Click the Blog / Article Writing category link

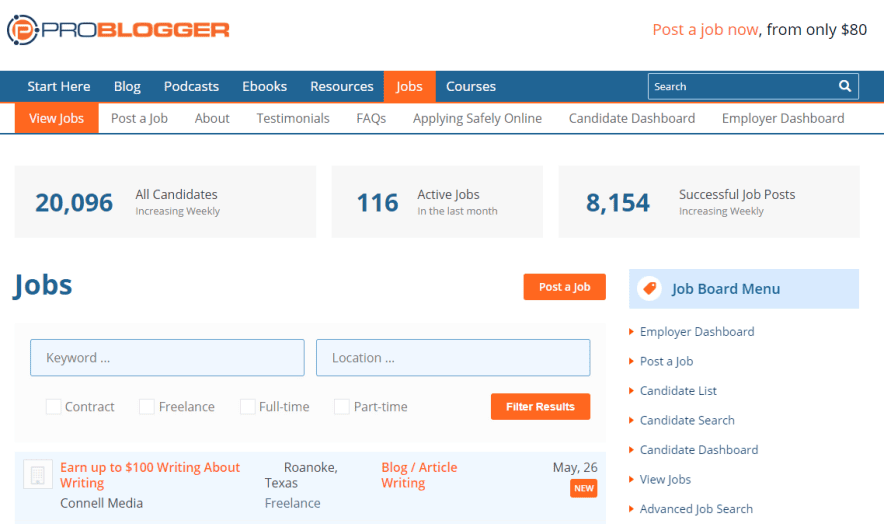click(x=419, y=475)
